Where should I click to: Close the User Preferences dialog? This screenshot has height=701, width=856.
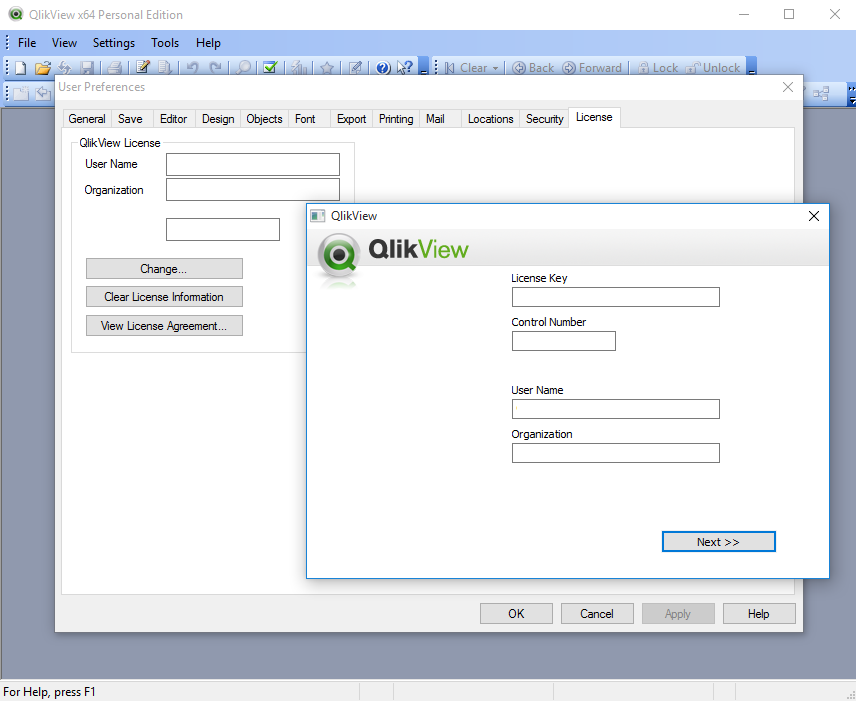coord(787,87)
